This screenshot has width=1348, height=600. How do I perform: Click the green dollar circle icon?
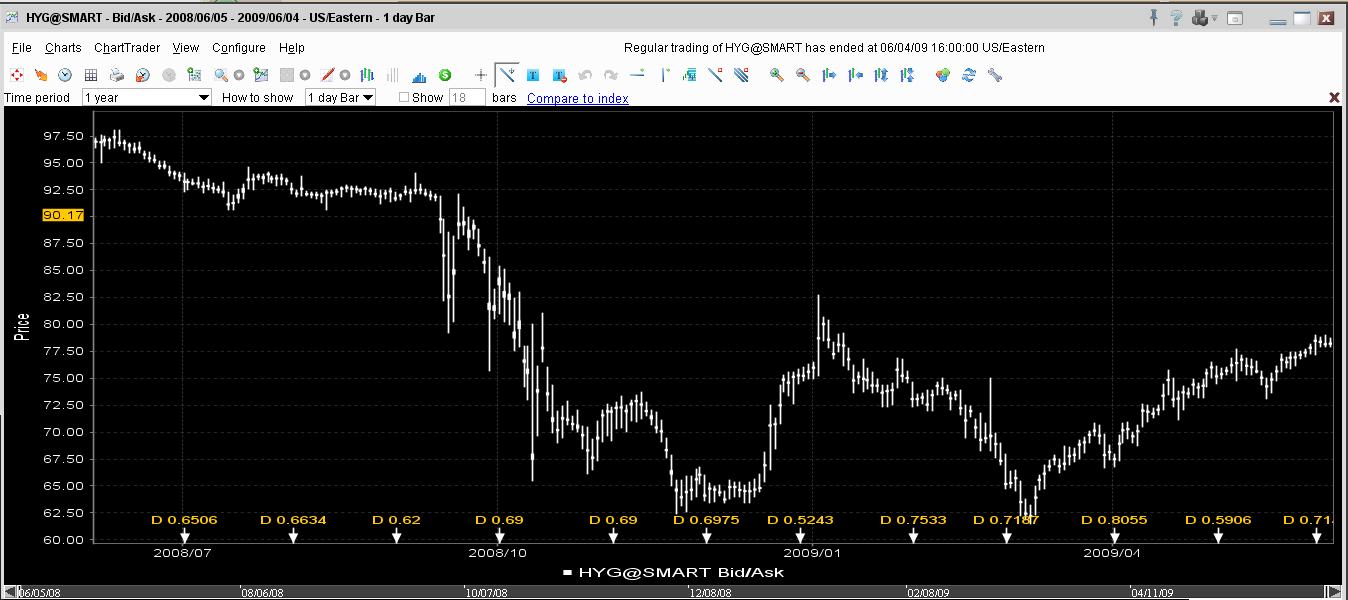445,75
